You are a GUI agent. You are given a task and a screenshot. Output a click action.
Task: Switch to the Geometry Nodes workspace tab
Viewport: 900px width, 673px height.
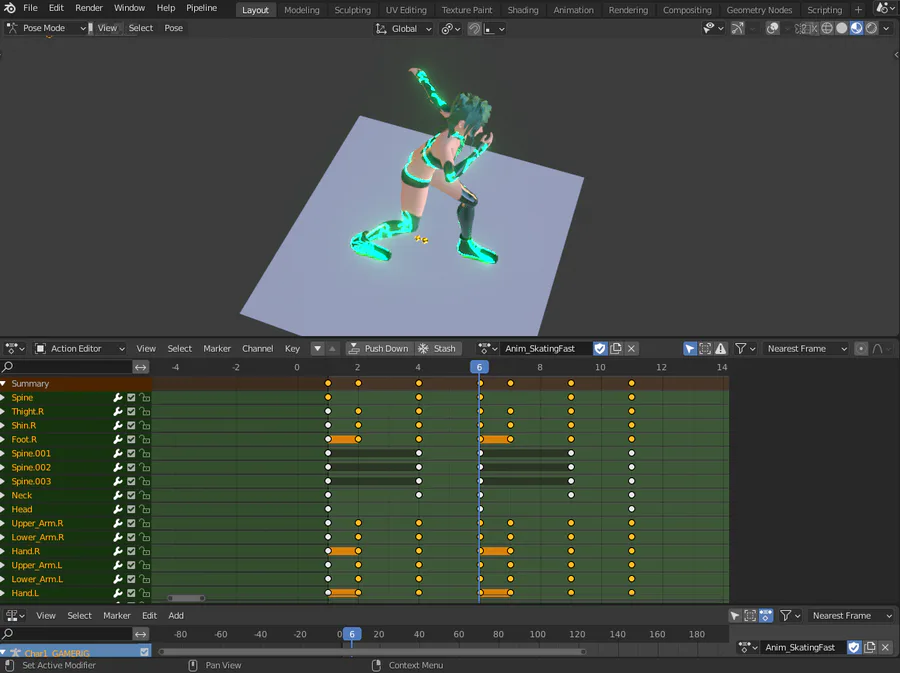click(x=759, y=10)
